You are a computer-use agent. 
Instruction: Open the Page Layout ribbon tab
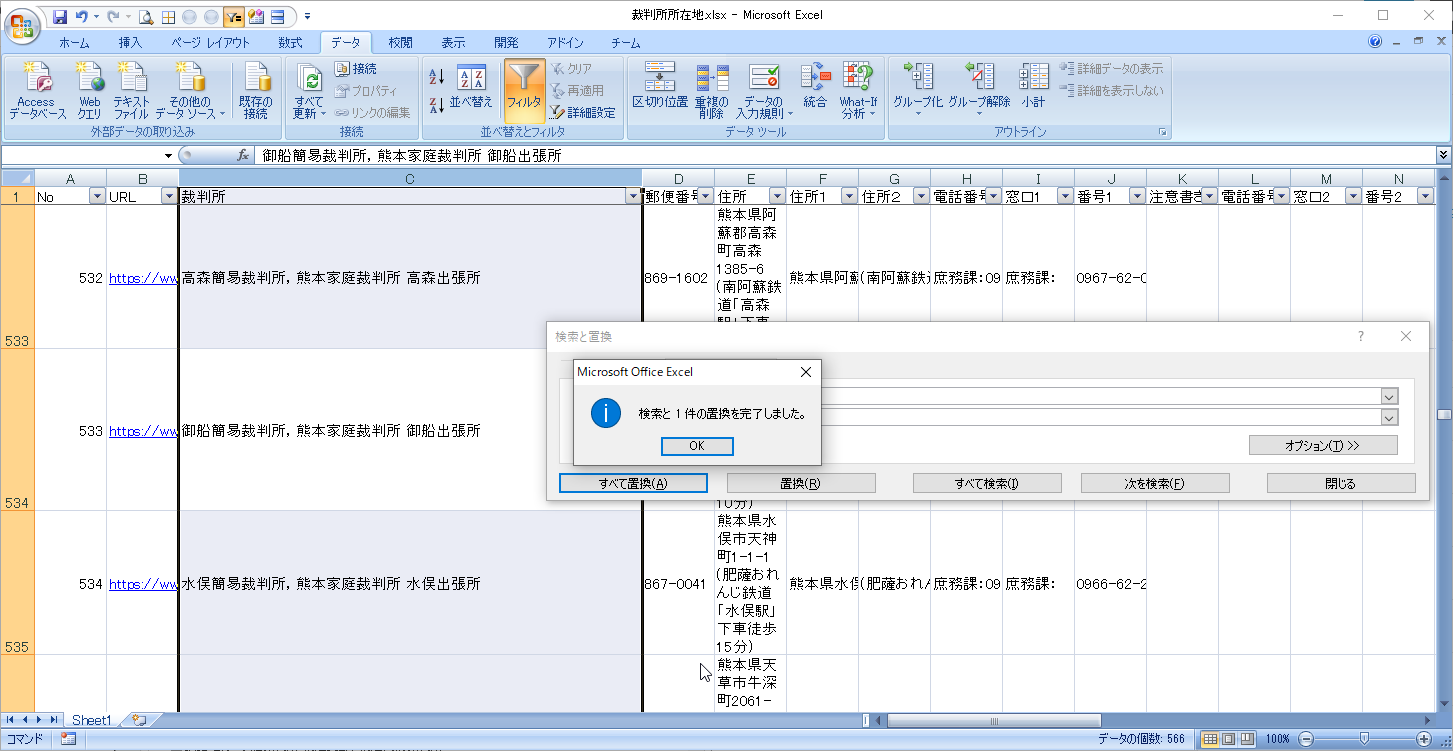210,43
